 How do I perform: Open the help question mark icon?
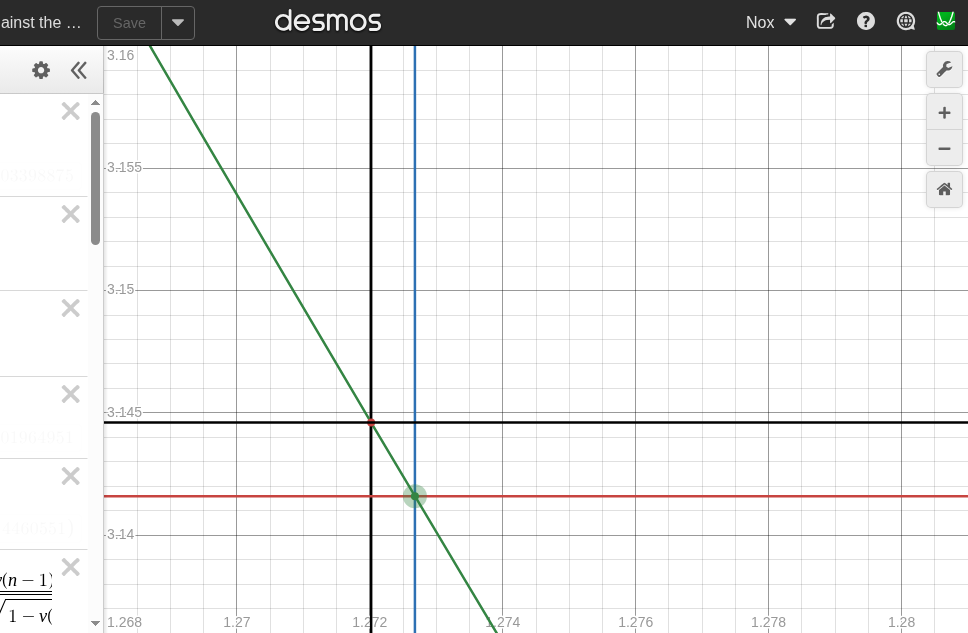[x=866, y=22]
